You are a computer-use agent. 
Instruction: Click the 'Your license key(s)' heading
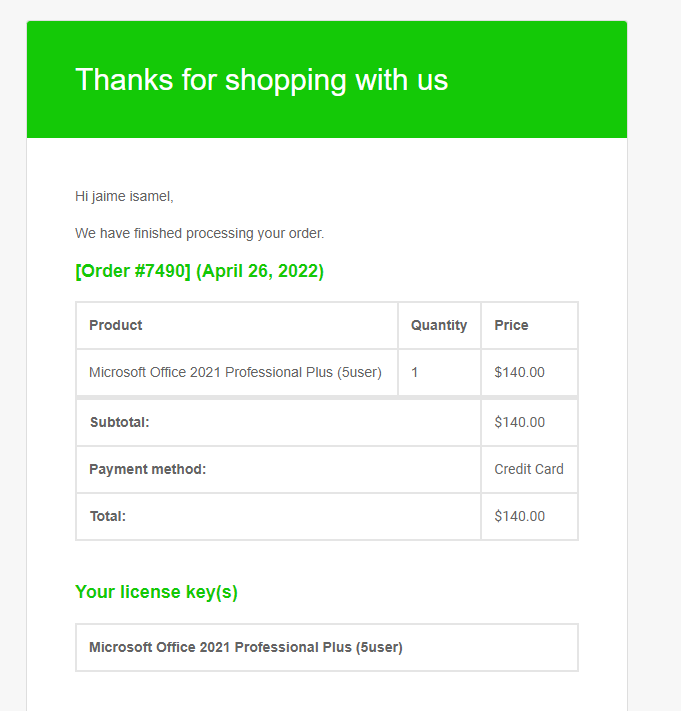pyautogui.click(x=156, y=592)
